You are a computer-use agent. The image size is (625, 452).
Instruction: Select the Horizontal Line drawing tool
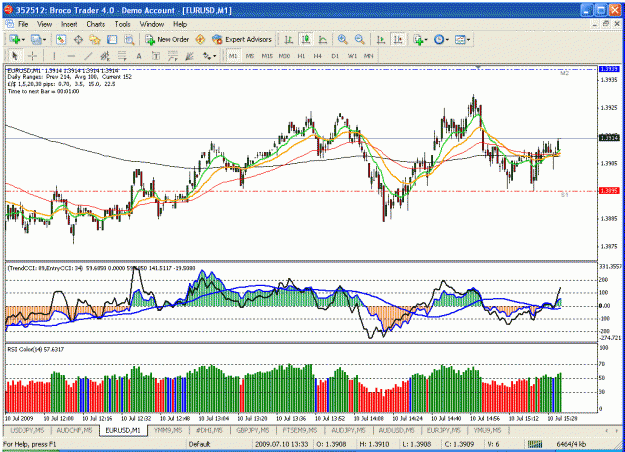[x=71, y=56]
